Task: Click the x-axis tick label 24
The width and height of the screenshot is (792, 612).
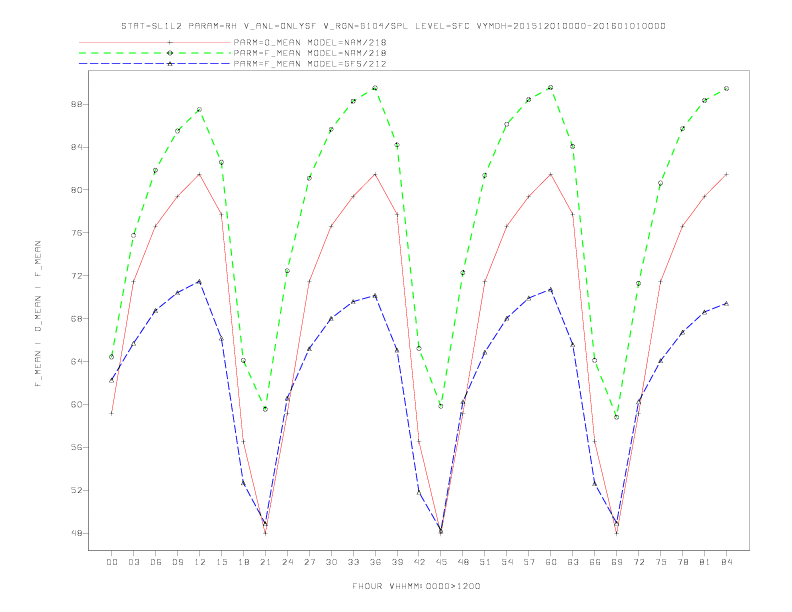Action: pos(287,562)
